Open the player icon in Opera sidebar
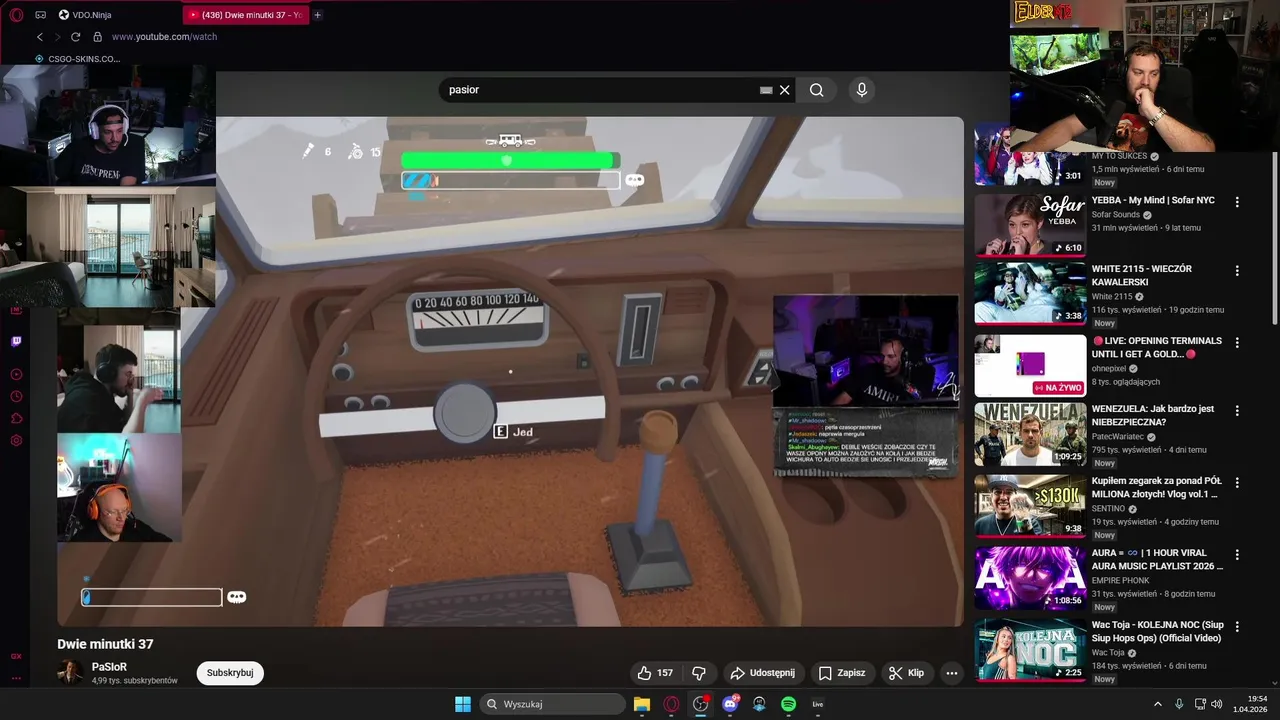Viewport: 1280px width, 720px height. [16, 374]
